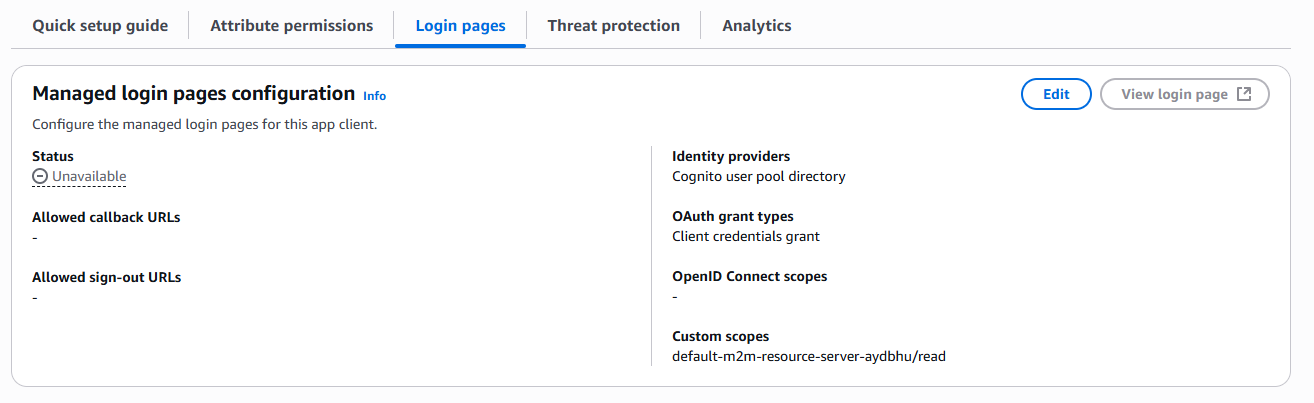Click the default-m2m-resource-server custom scope value
This screenshot has height=403, width=1314.
(808, 356)
